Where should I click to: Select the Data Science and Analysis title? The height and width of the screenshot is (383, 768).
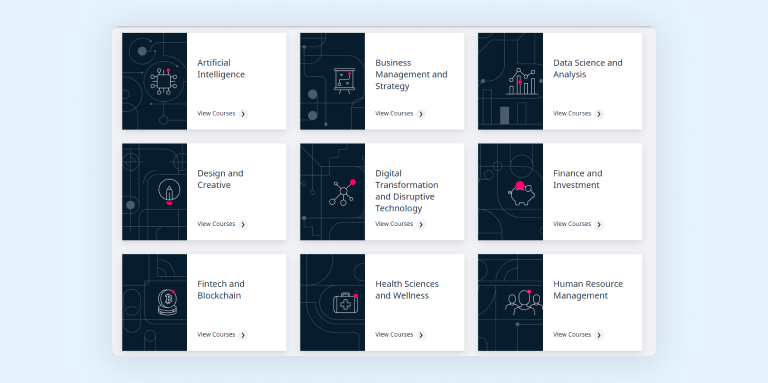588,69
